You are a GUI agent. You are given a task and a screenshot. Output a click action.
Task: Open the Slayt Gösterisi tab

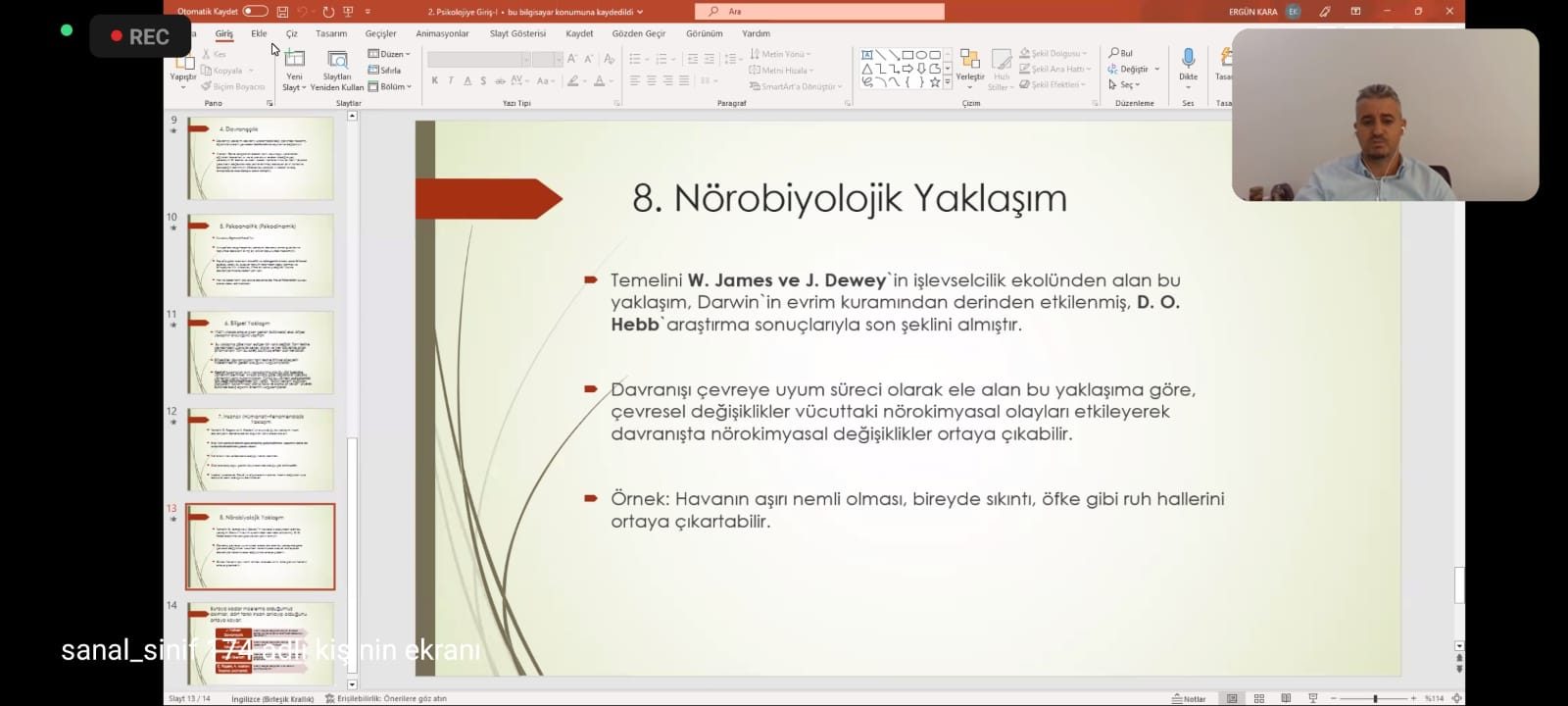tap(517, 33)
